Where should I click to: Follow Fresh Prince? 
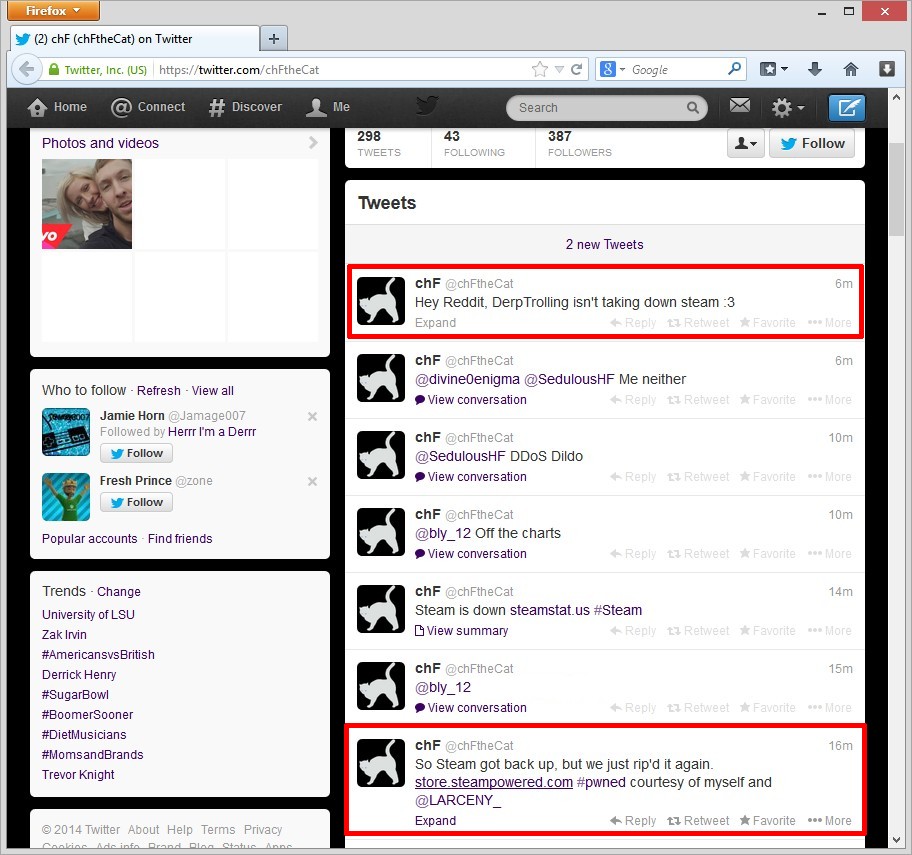(x=137, y=502)
